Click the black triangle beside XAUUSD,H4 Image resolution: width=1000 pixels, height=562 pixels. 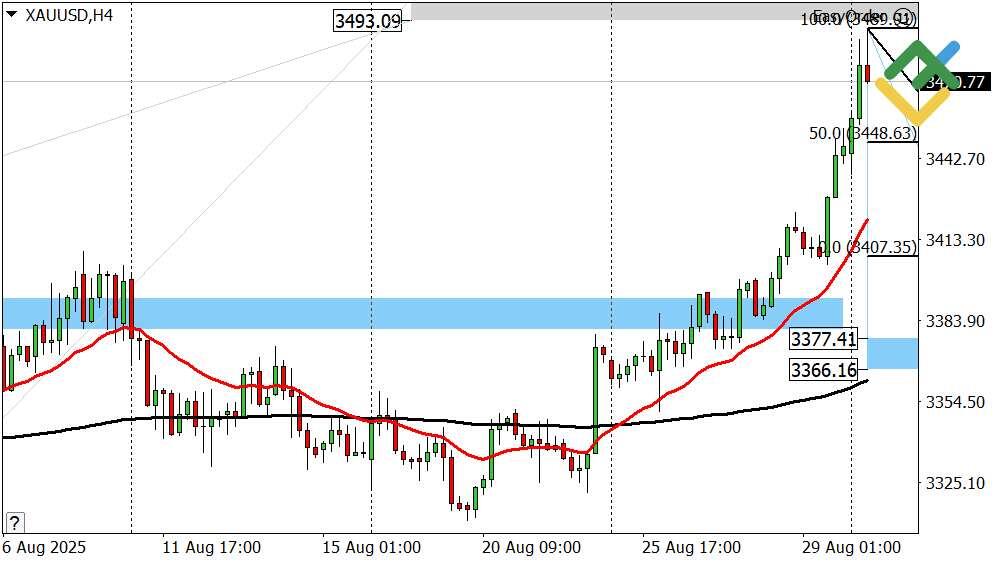(x=11, y=14)
